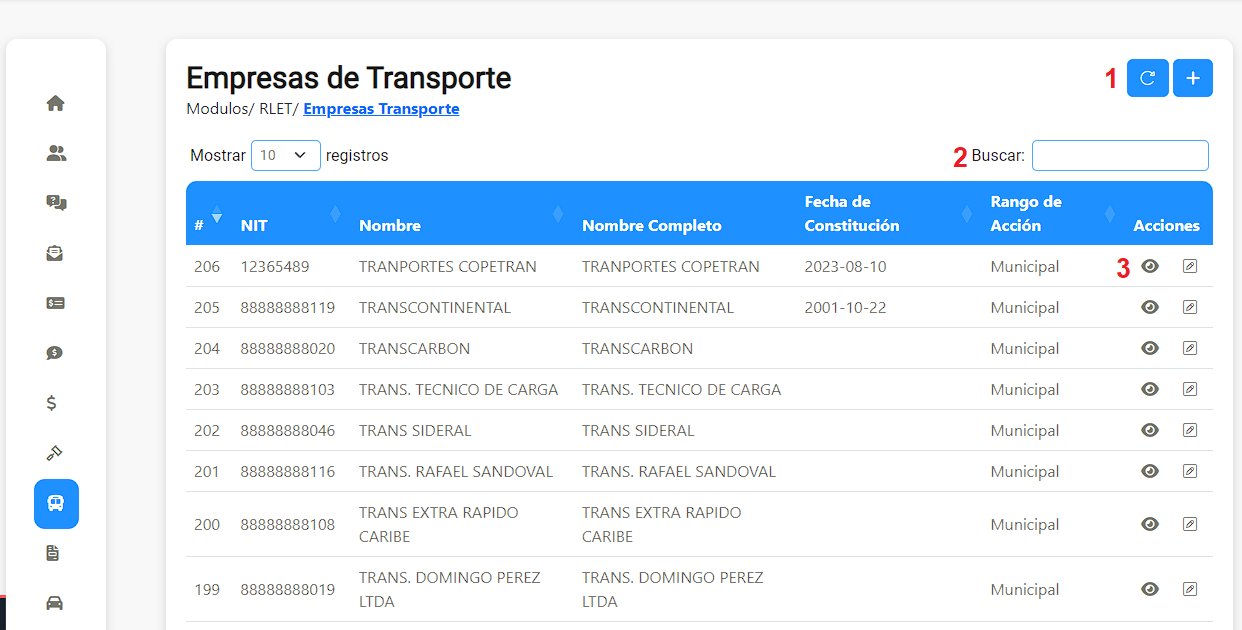
Task: Edit the TRANS EXTRA RAPIDO CARIBE row
Action: [1189, 524]
